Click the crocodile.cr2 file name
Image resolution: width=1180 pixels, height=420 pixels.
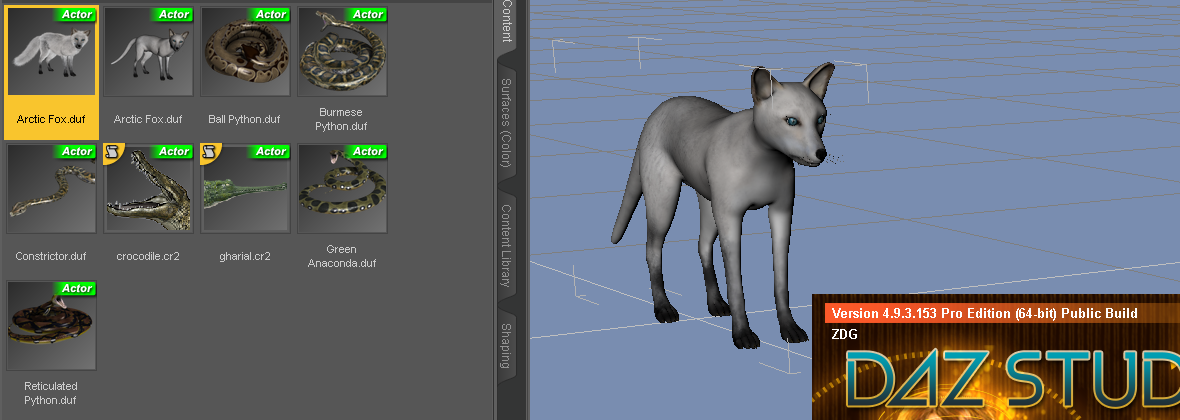click(148, 256)
